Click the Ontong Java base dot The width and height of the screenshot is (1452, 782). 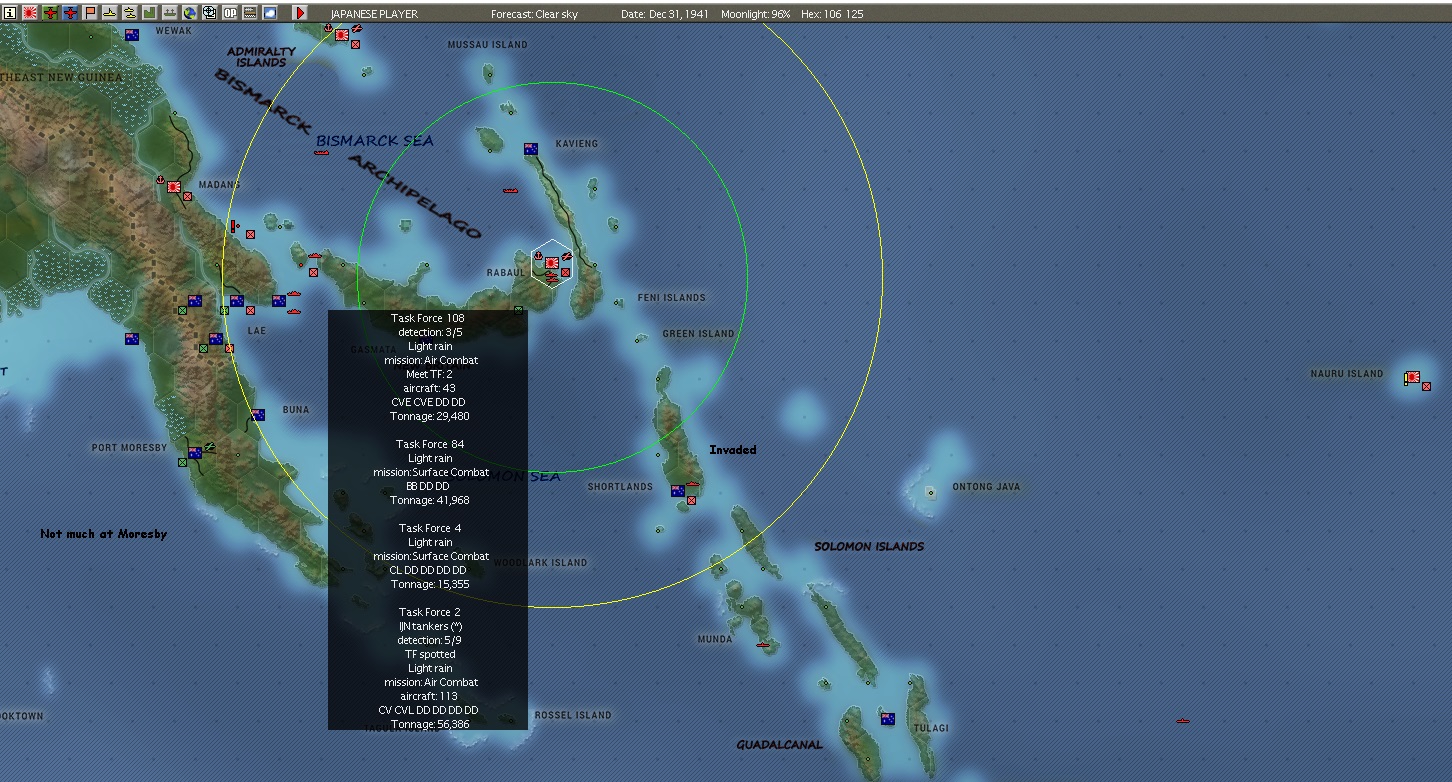931,492
